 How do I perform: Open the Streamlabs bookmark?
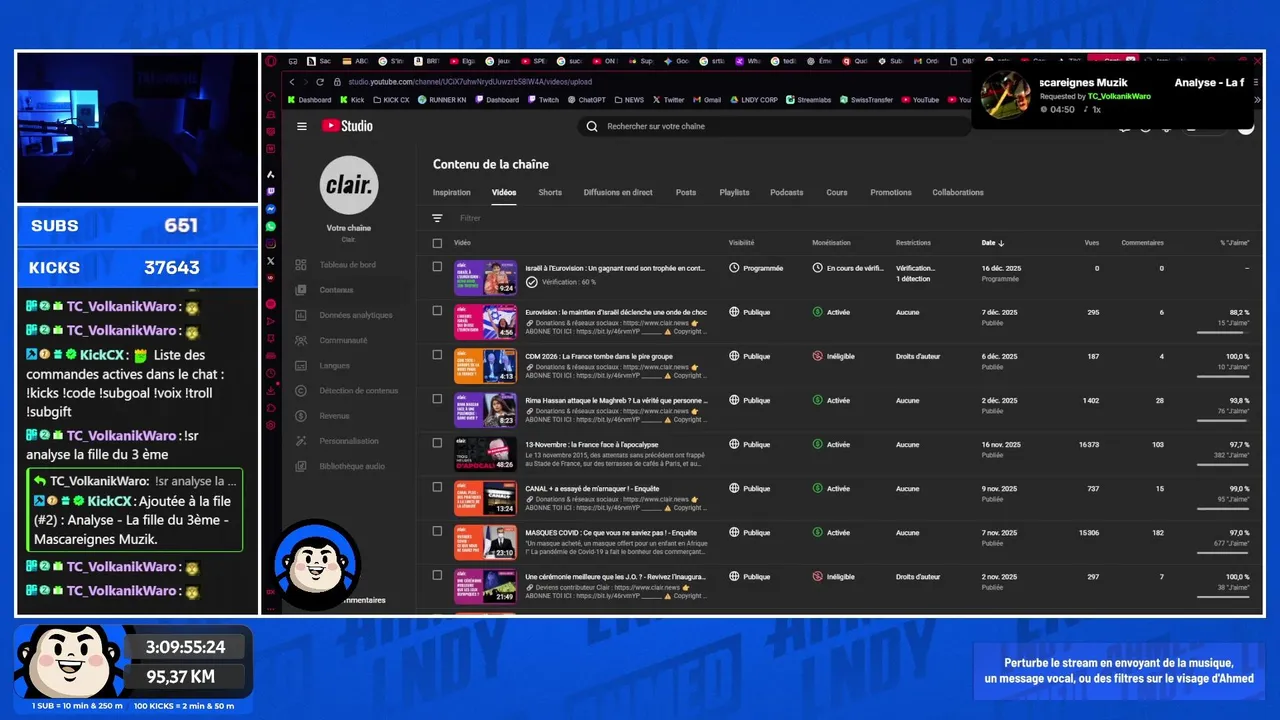(x=808, y=100)
